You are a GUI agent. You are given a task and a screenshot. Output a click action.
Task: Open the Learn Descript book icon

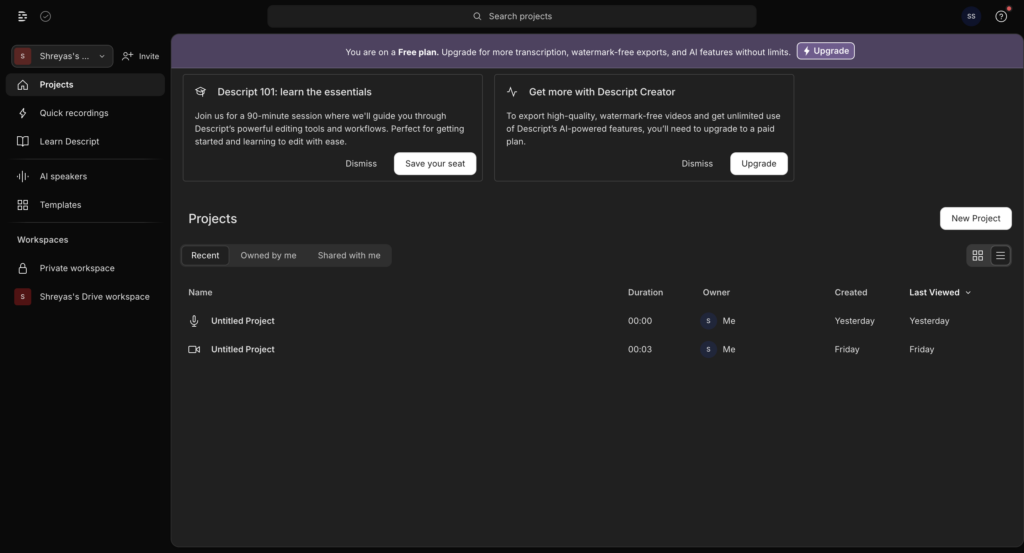tap(23, 142)
